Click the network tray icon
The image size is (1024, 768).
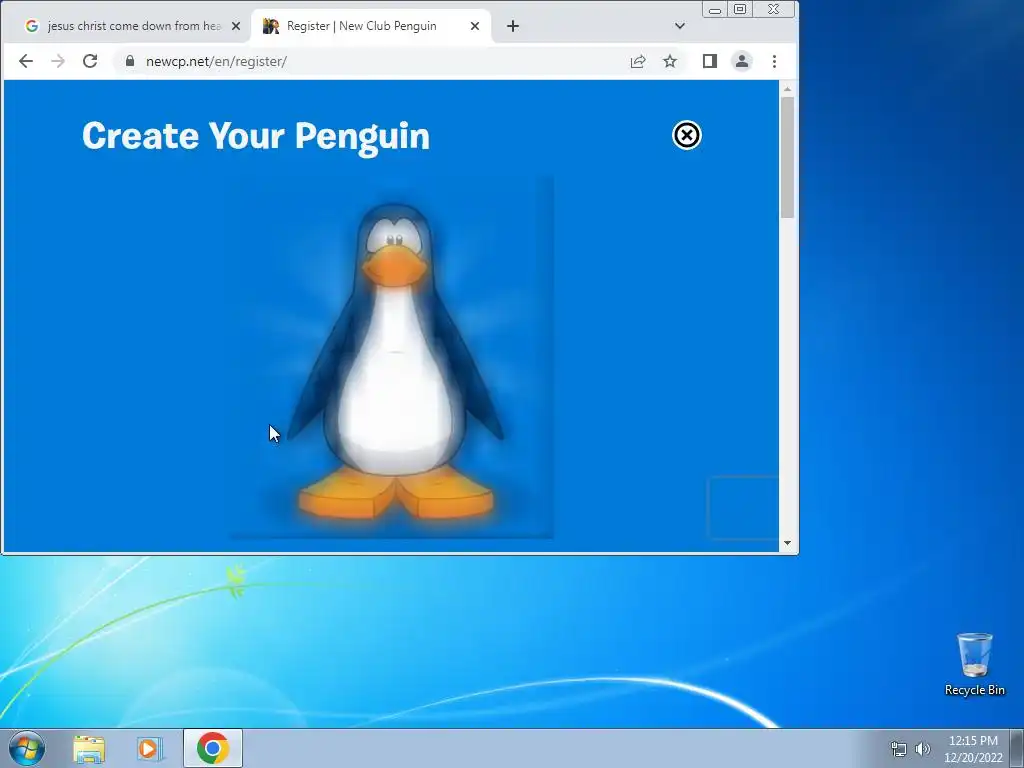tap(899, 749)
